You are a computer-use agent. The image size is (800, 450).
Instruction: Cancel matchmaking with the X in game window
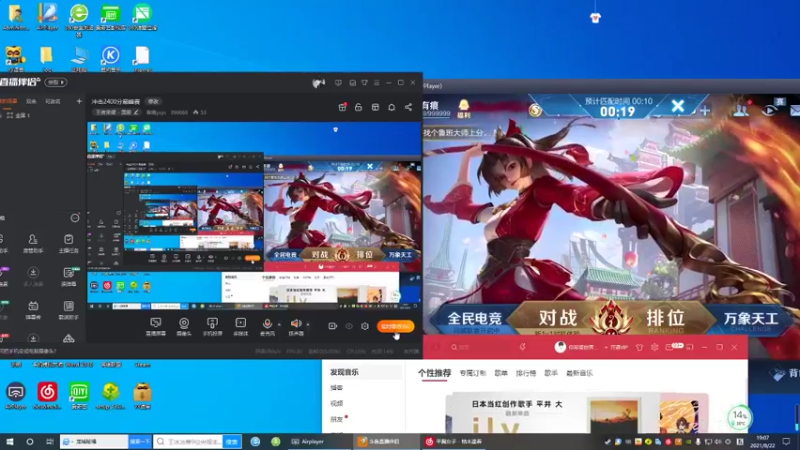tap(678, 106)
